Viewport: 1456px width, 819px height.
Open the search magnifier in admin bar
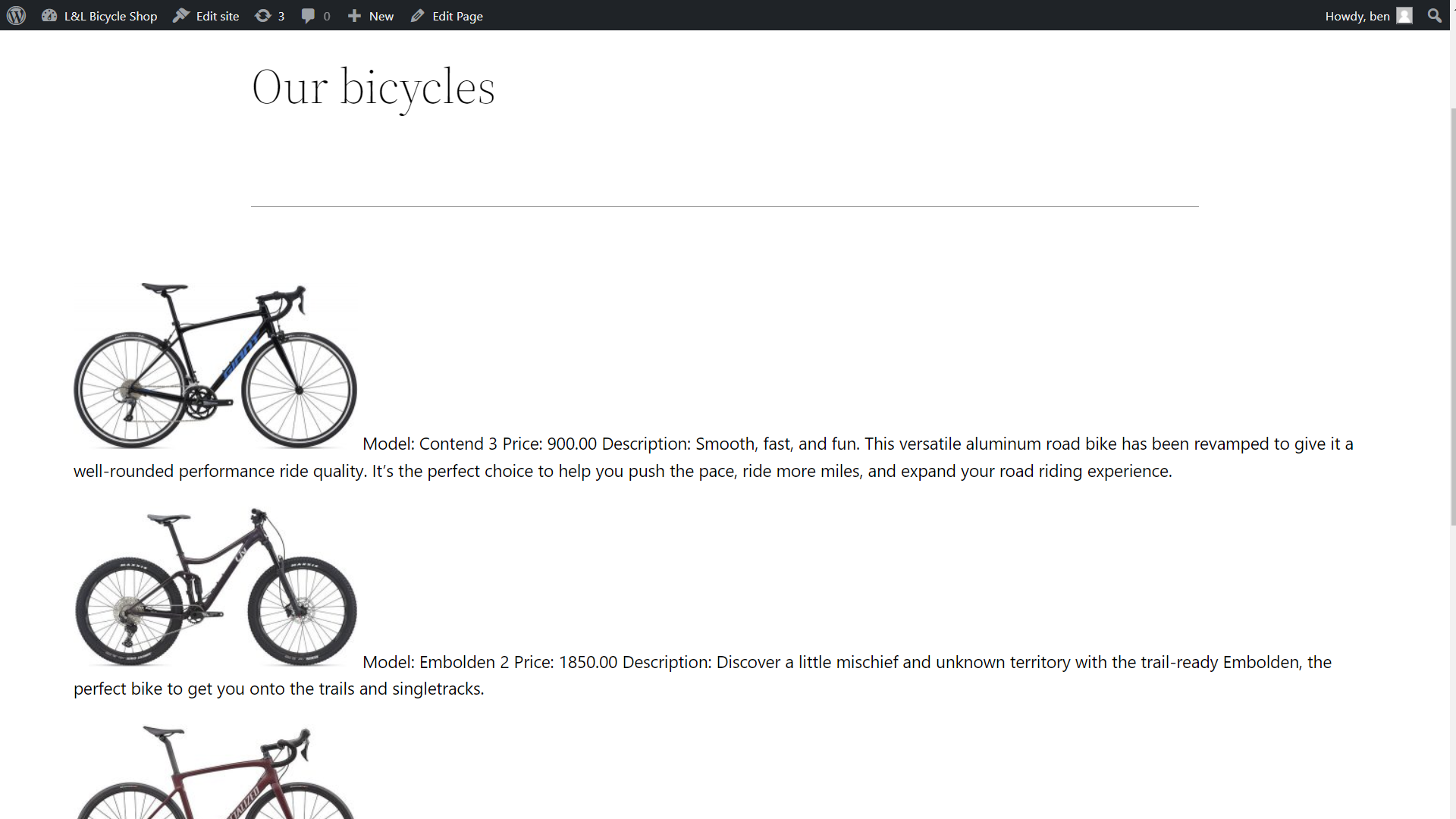(1434, 15)
